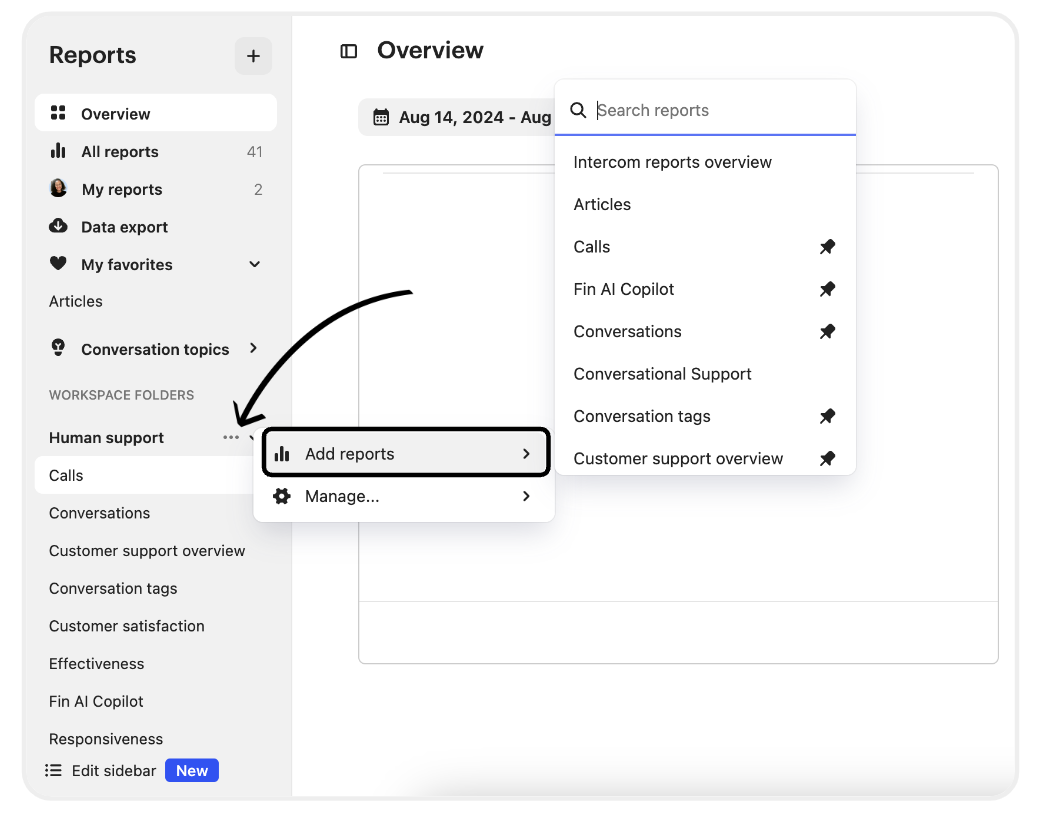Viewport: 1038px width, 816px height.
Task: Expand the Add reports submenu arrow
Action: pyautogui.click(x=526, y=454)
